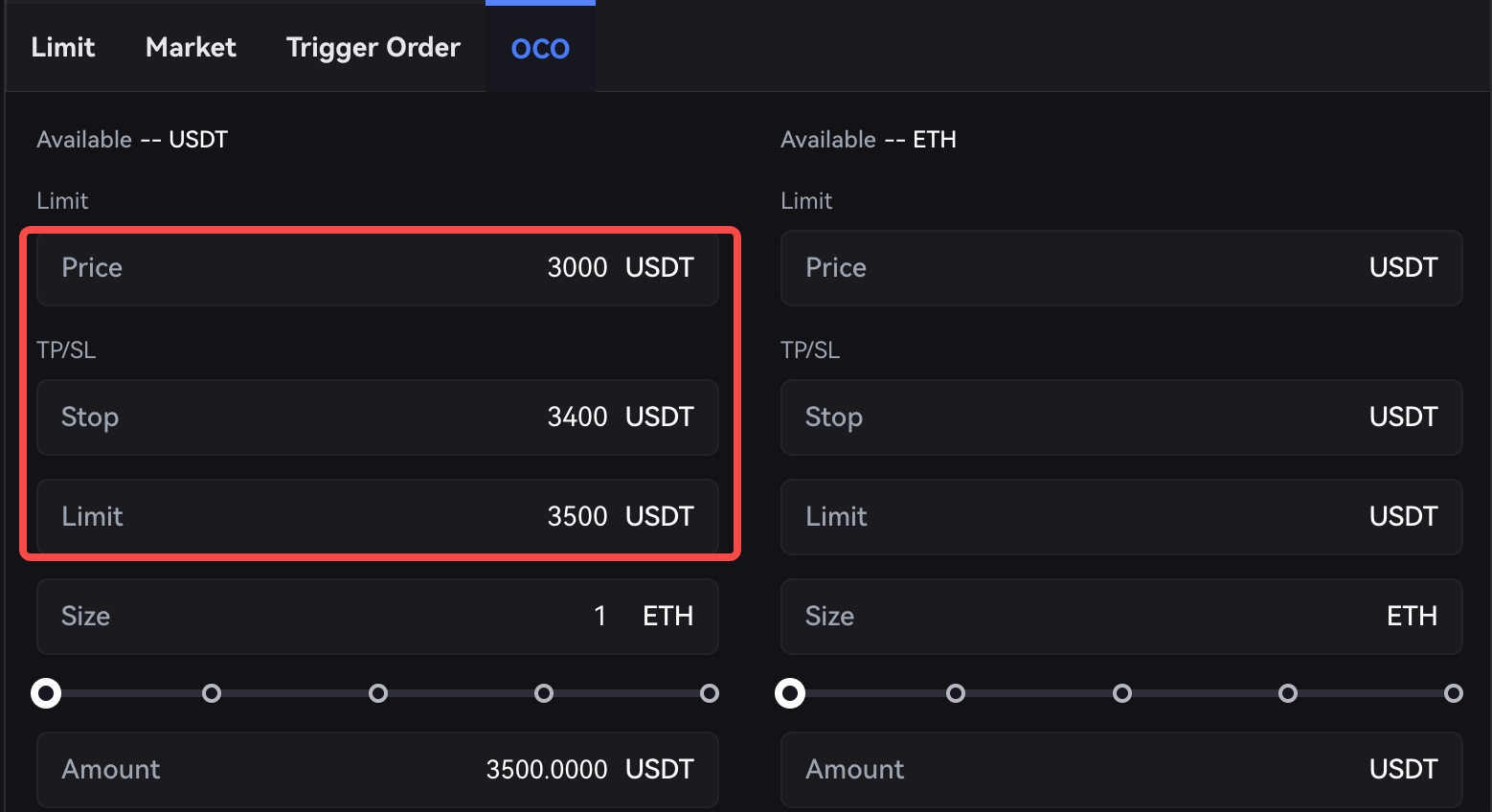This screenshot has height=812, width=1492.
Task: Switch to the Limit order tab
Action: coord(63,47)
